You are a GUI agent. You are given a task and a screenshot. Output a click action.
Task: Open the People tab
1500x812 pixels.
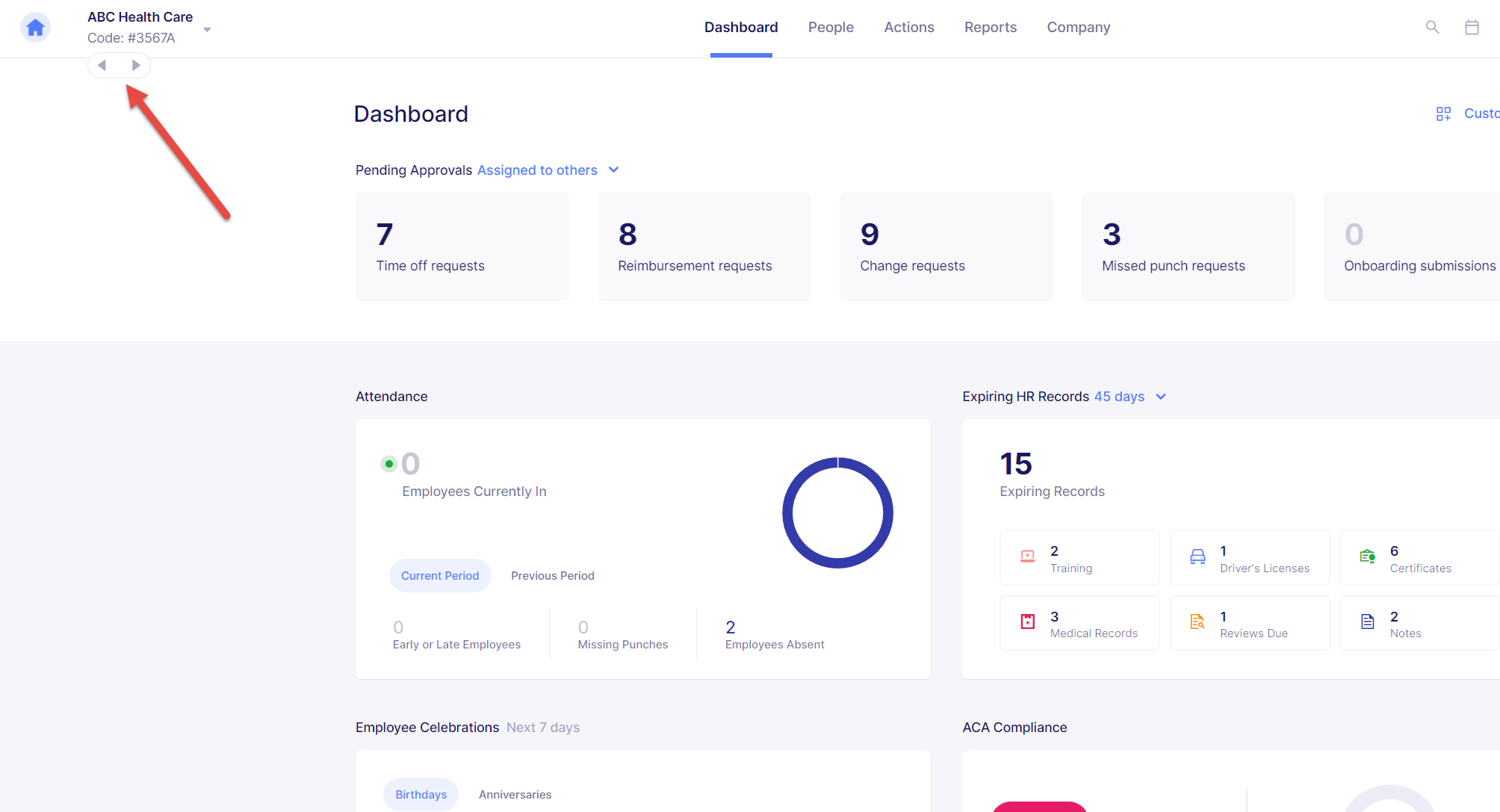(831, 28)
